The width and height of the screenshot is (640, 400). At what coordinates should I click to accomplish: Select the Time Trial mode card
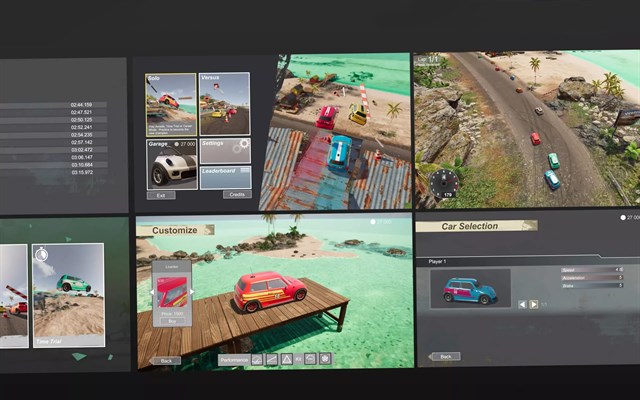click(69, 295)
